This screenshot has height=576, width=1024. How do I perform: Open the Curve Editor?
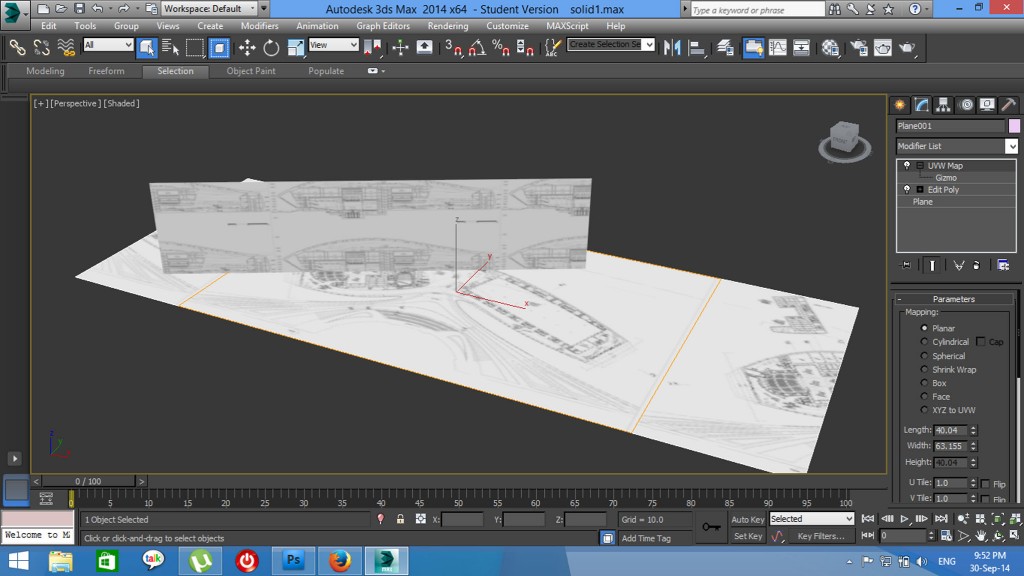(x=778, y=47)
